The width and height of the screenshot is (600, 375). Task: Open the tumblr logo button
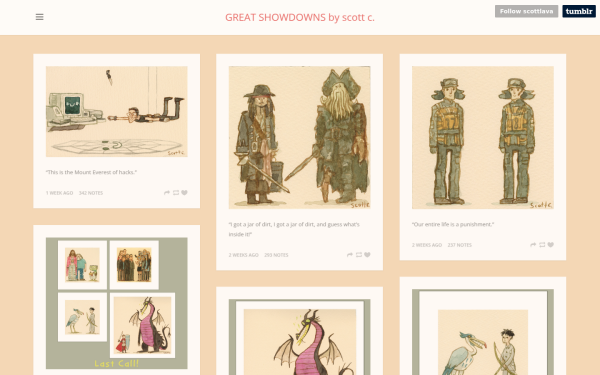579,11
